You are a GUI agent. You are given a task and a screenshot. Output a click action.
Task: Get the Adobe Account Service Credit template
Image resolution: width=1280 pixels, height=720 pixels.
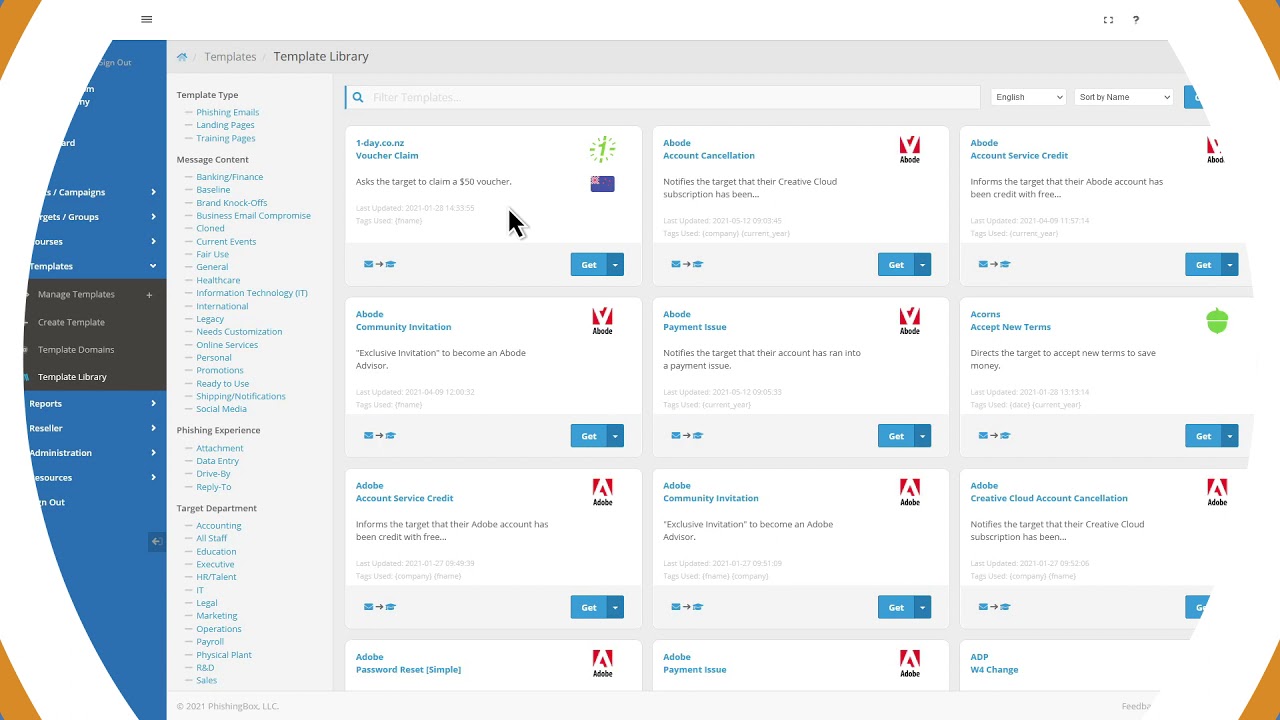(x=589, y=607)
